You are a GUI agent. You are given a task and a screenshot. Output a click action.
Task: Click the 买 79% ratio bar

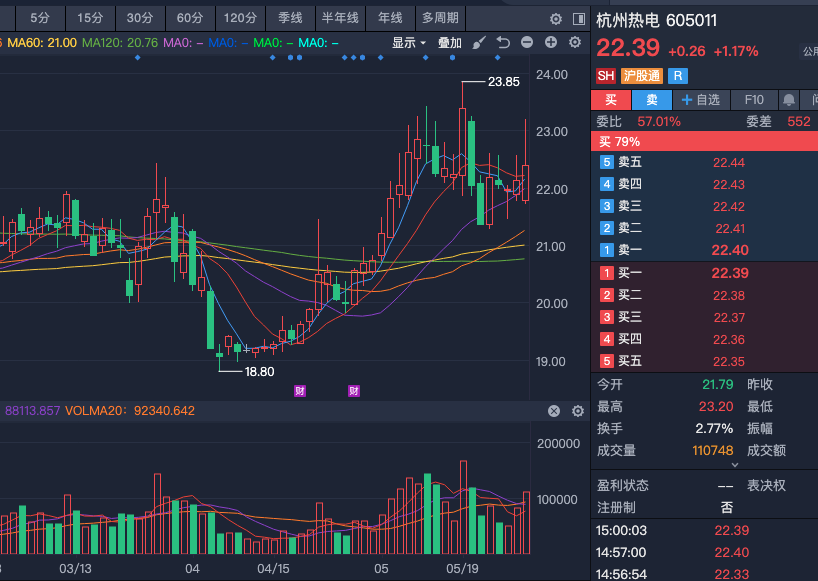[704, 141]
